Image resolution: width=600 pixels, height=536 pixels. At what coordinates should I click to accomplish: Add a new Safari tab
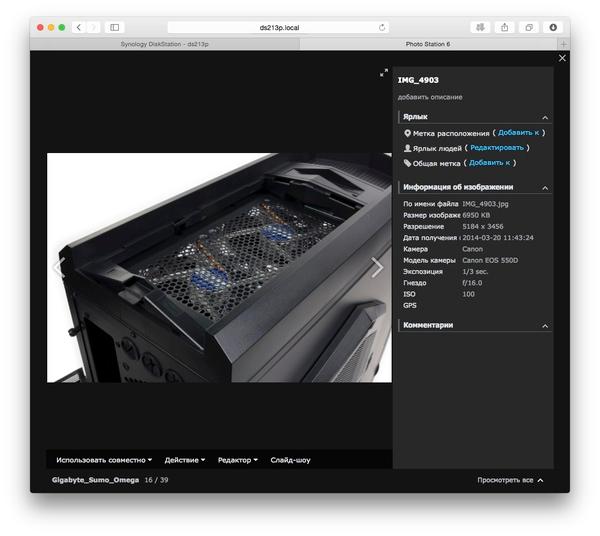click(563, 44)
